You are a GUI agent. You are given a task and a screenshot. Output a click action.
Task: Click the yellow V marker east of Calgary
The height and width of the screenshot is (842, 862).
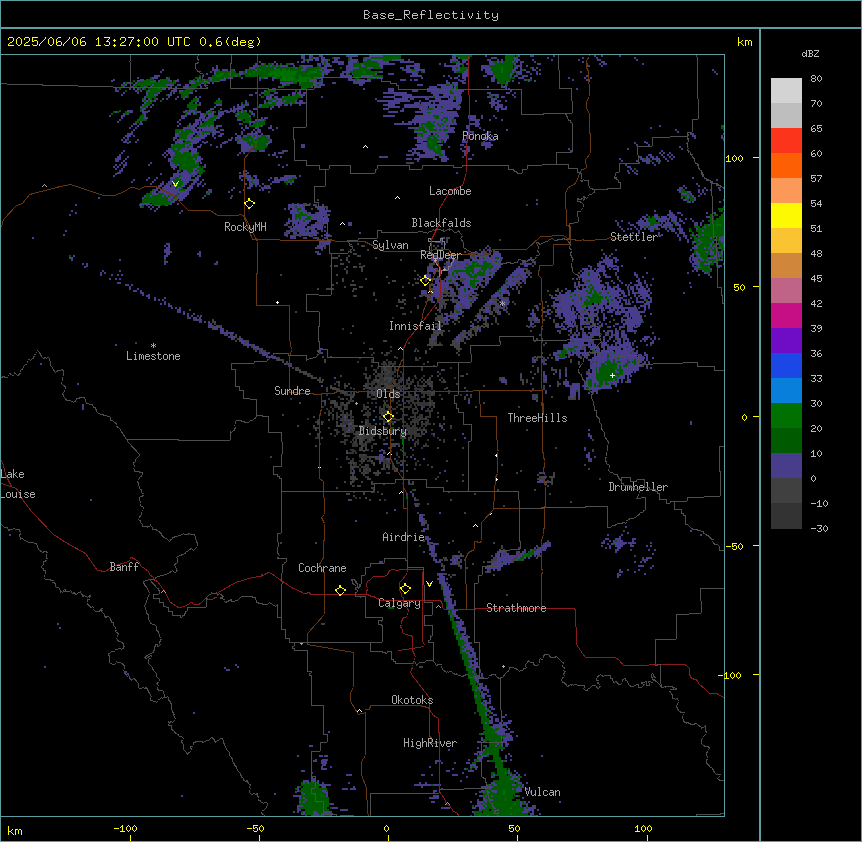tap(429, 584)
